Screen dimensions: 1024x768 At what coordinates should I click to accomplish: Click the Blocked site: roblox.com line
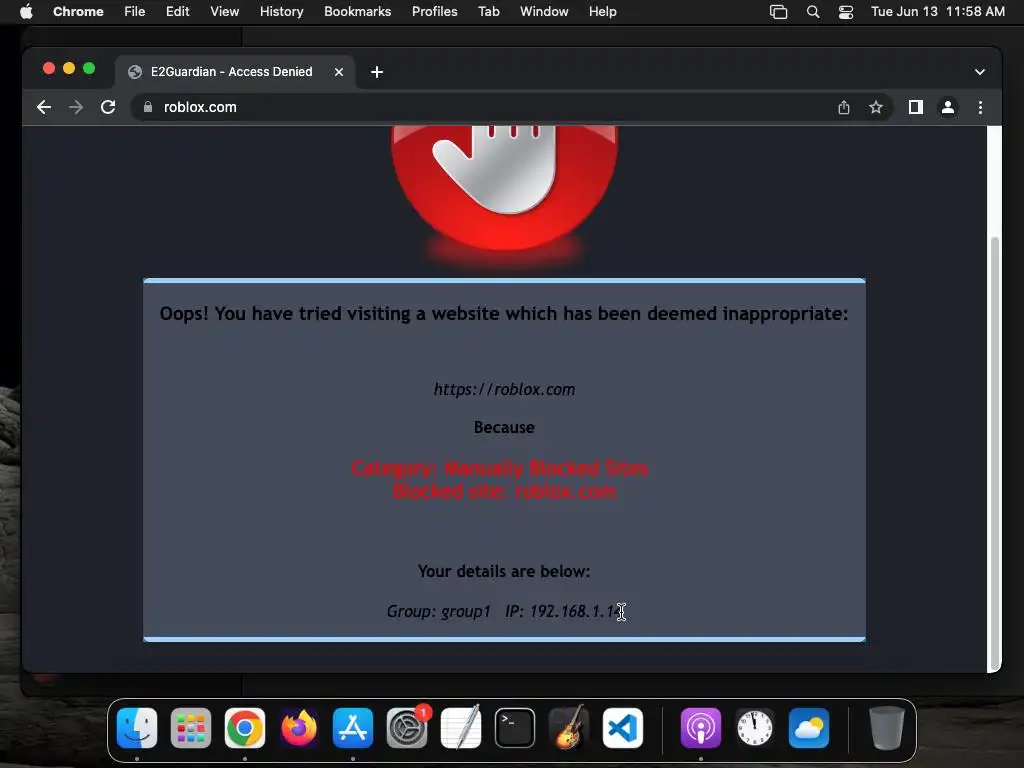(504, 491)
